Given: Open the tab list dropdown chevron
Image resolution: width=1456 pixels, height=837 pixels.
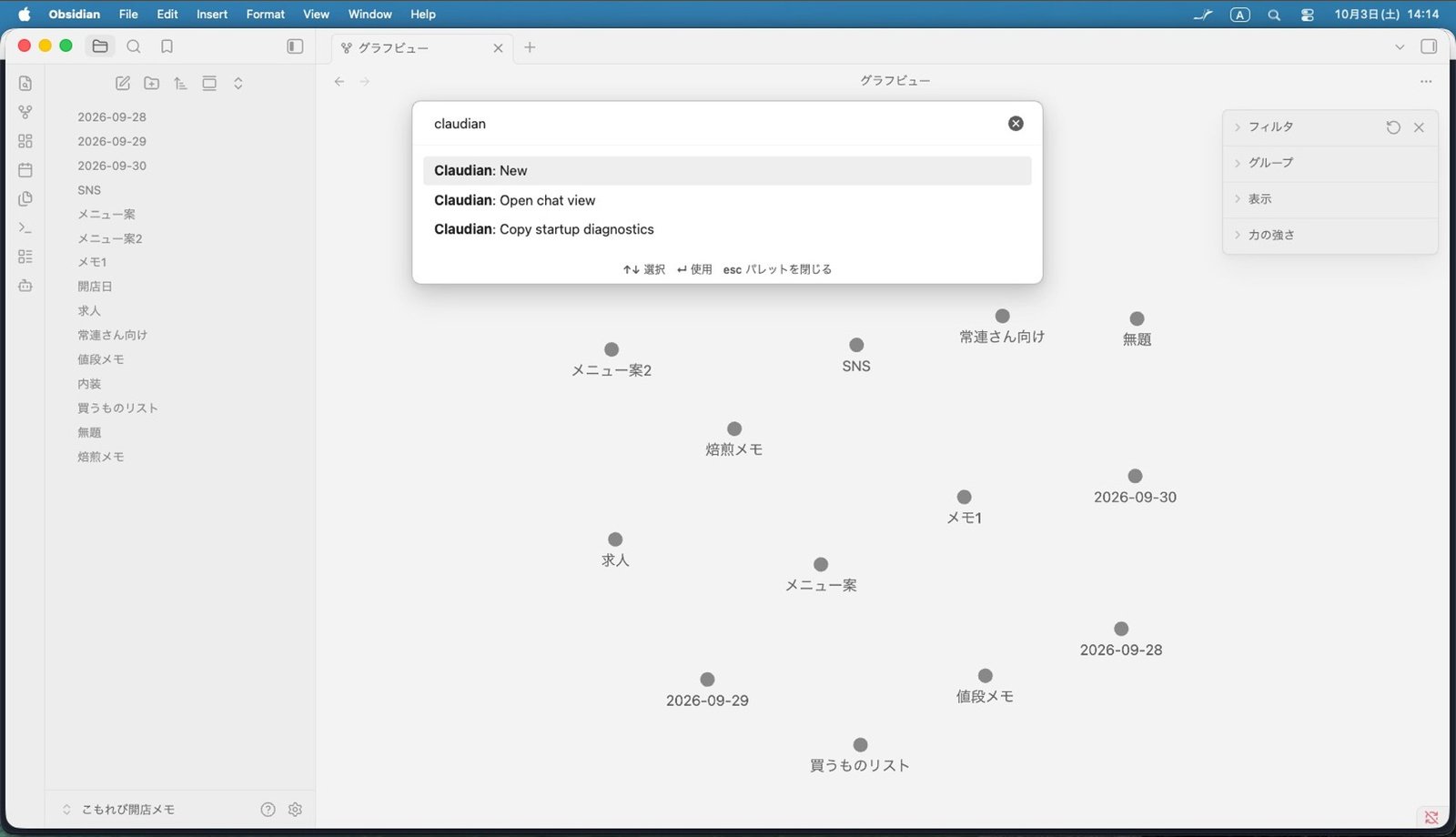Looking at the screenshot, I should 1400,47.
